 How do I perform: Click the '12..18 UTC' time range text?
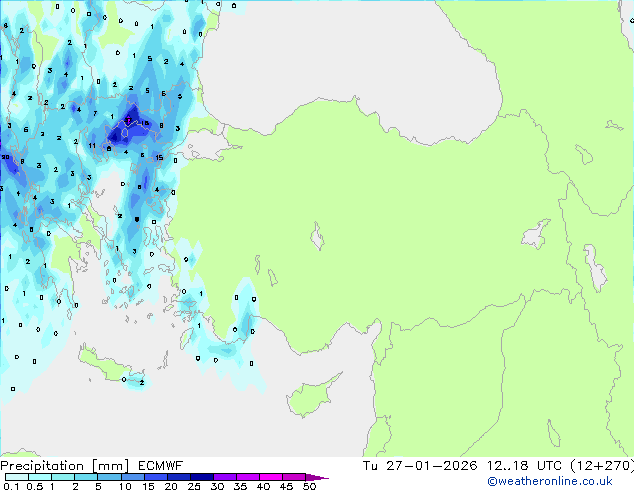[524, 466]
